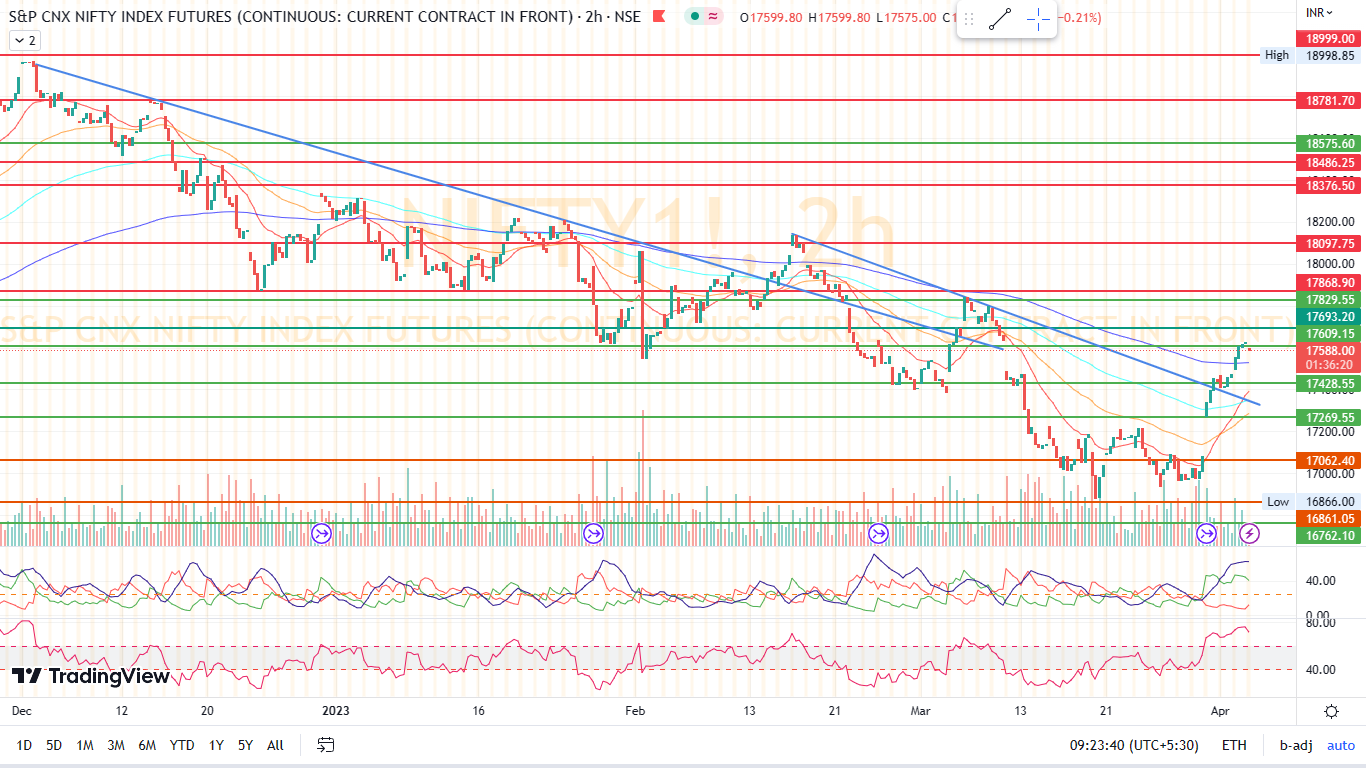Click the pink approximate-data indicator icon

(x=714, y=17)
